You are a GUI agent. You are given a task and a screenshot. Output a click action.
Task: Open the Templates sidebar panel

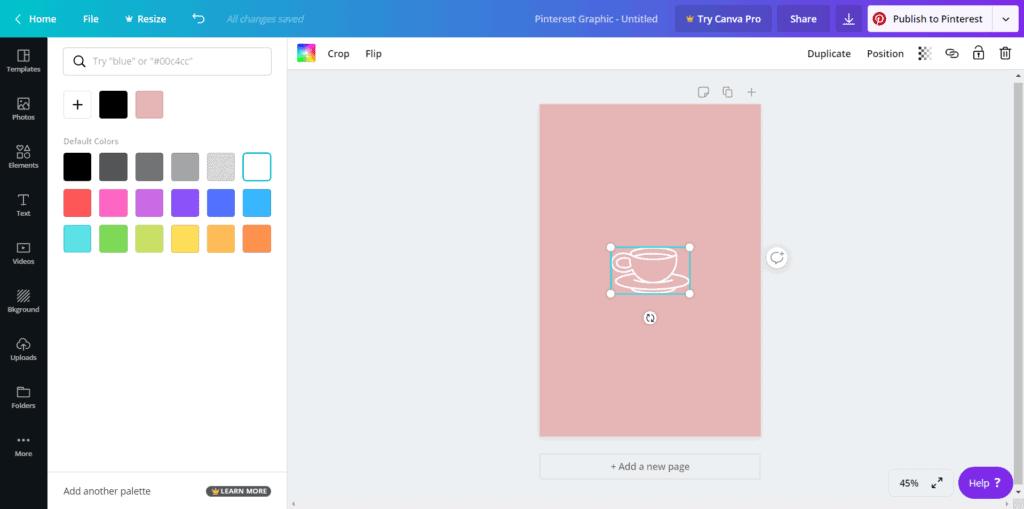pos(24,60)
